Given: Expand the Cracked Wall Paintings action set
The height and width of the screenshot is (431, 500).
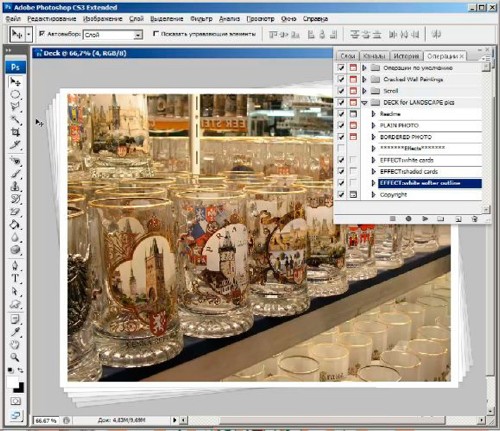Looking at the screenshot, I should [364, 79].
